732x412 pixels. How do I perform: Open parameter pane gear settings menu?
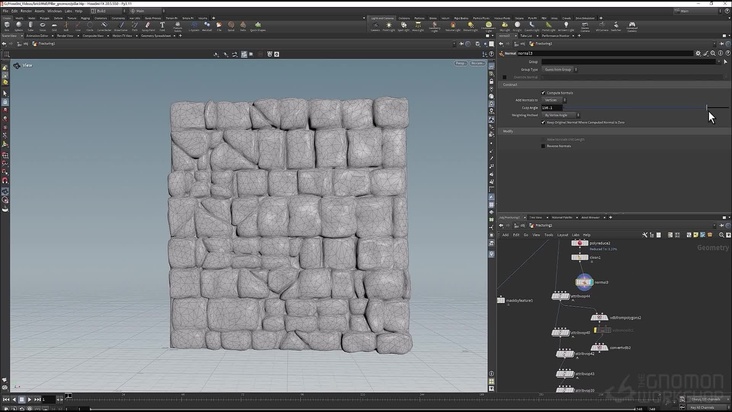698,53
